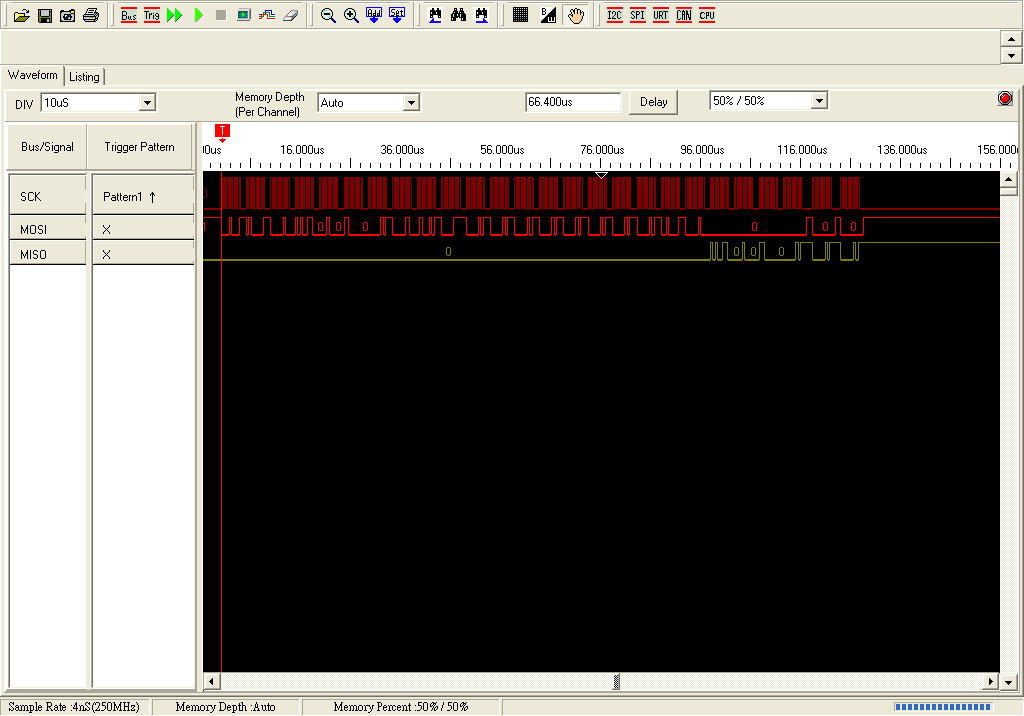Viewport: 1024px width, 716px height.
Task: Click the Memory Percent status text
Action: [x=400, y=707]
